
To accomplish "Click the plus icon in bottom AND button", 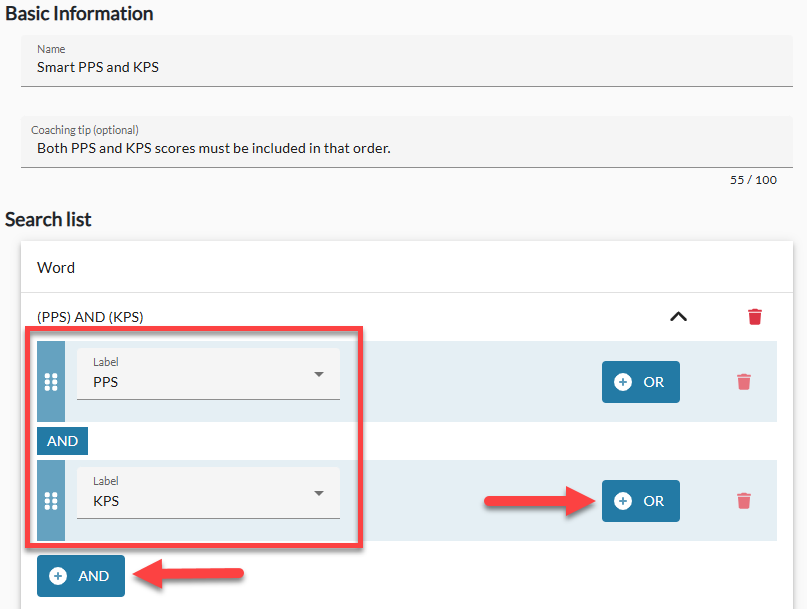I will pyautogui.click(x=58, y=576).
